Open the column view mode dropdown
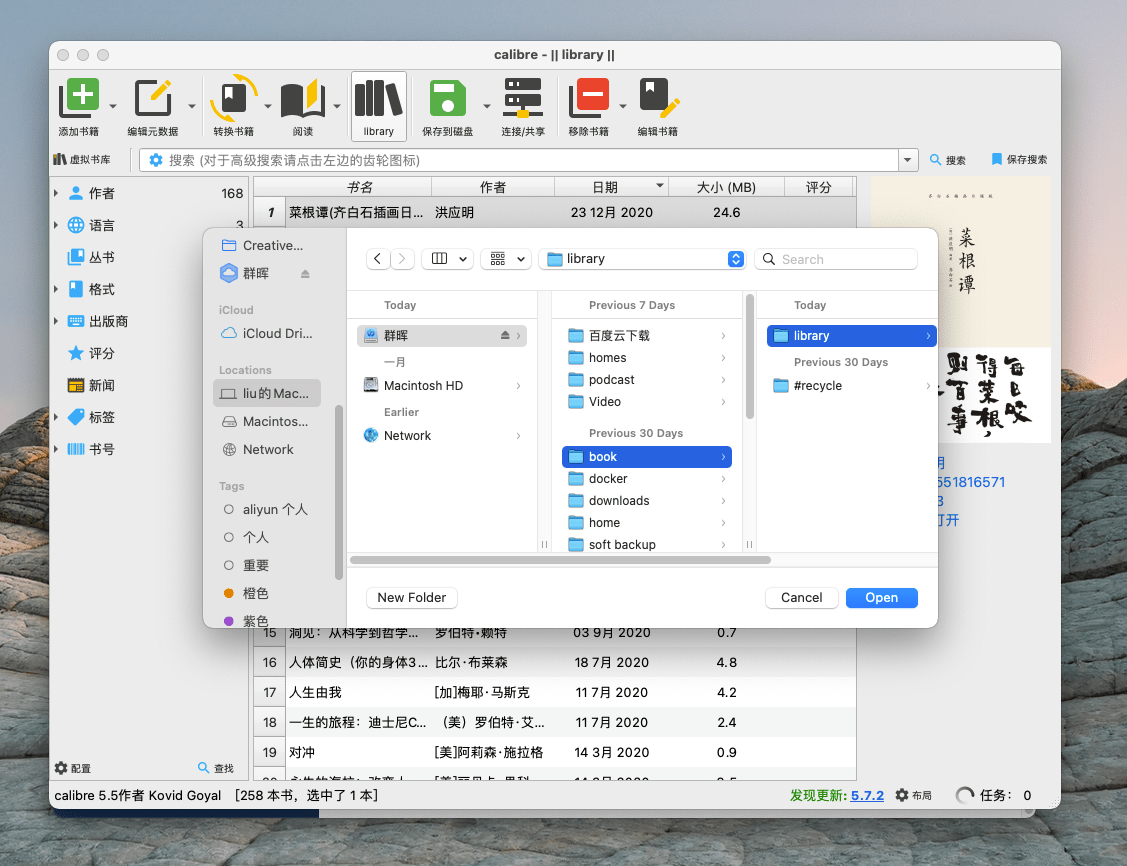This screenshot has height=866, width=1127. (x=447, y=259)
